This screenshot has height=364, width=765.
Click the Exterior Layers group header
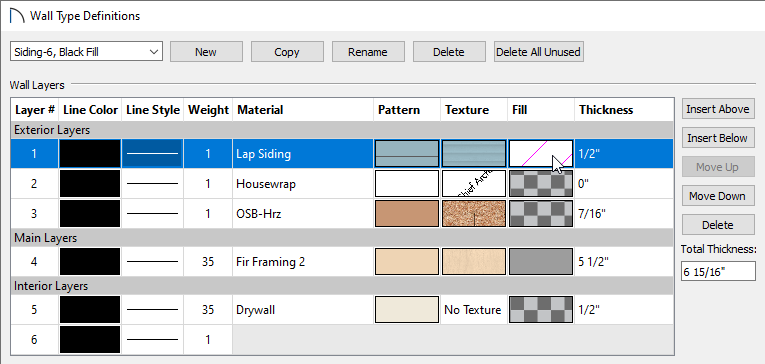[342, 130]
